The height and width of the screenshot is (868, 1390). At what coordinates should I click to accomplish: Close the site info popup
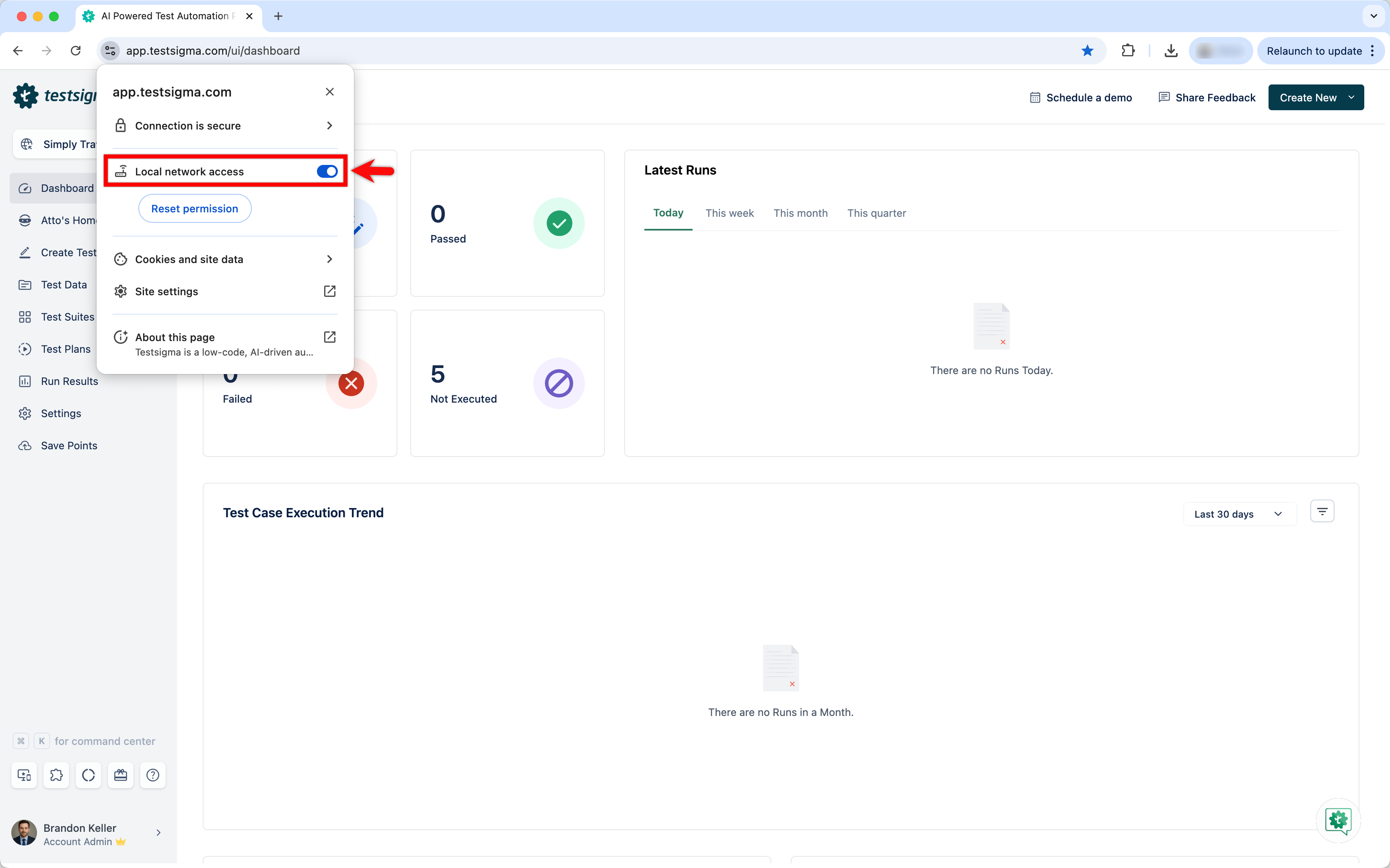click(329, 92)
